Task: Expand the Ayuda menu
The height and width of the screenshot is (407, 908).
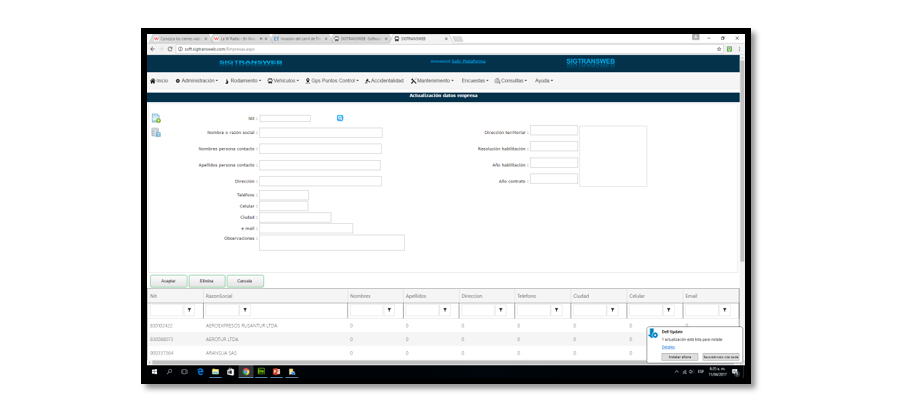Action: tap(544, 80)
